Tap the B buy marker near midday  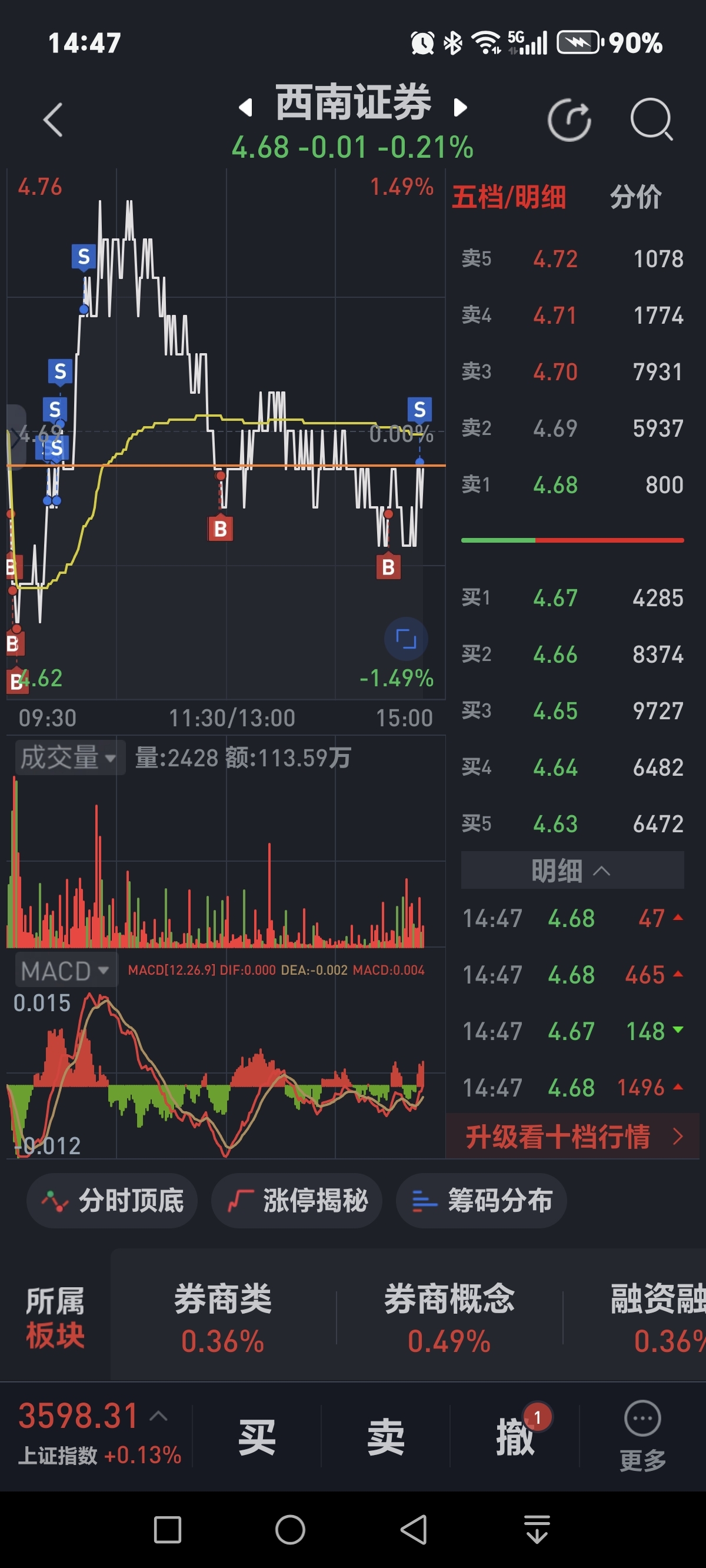click(220, 529)
